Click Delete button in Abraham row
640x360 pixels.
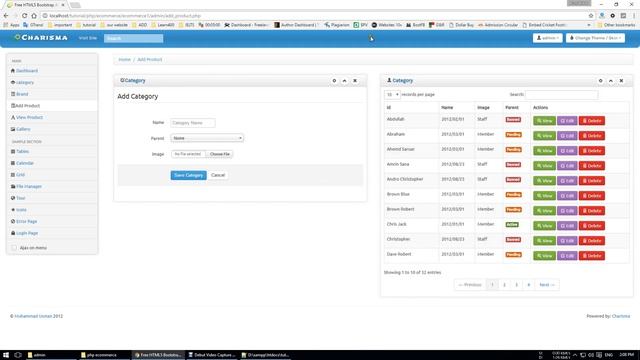click(592, 136)
